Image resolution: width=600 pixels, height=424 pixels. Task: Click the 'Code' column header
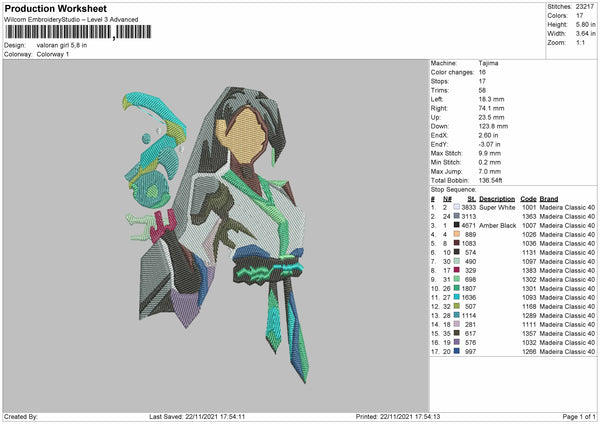[x=528, y=199]
